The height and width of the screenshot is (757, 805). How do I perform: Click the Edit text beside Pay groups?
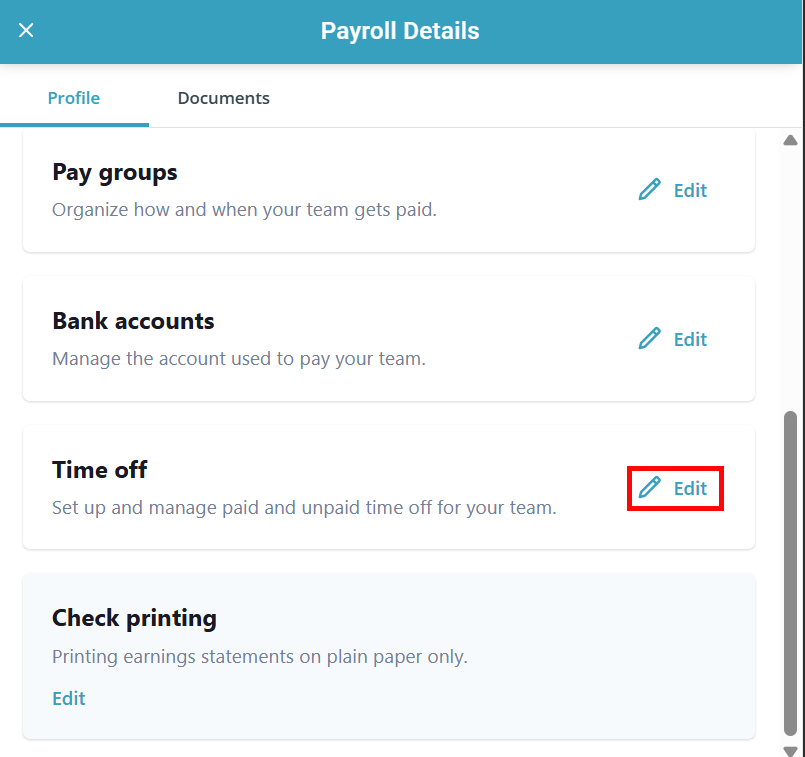(690, 190)
